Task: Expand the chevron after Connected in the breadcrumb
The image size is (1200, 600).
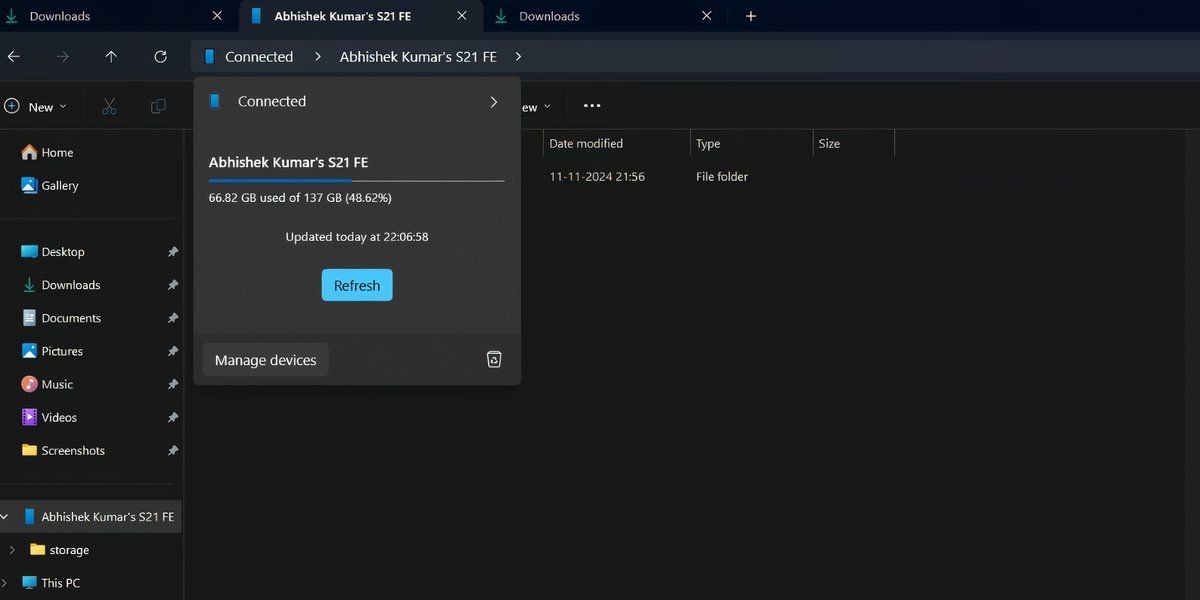Action: tap(317, 57)
